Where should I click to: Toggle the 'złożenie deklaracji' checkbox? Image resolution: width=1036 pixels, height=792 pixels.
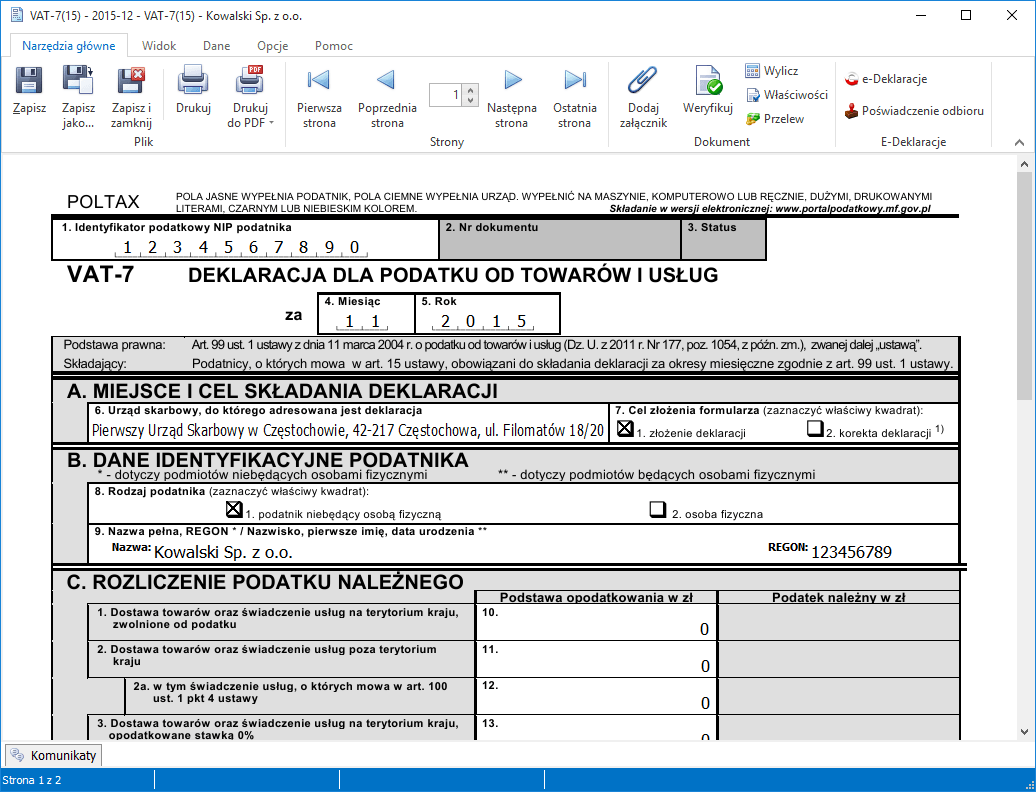pyautogui.click(x=626, y=429)
